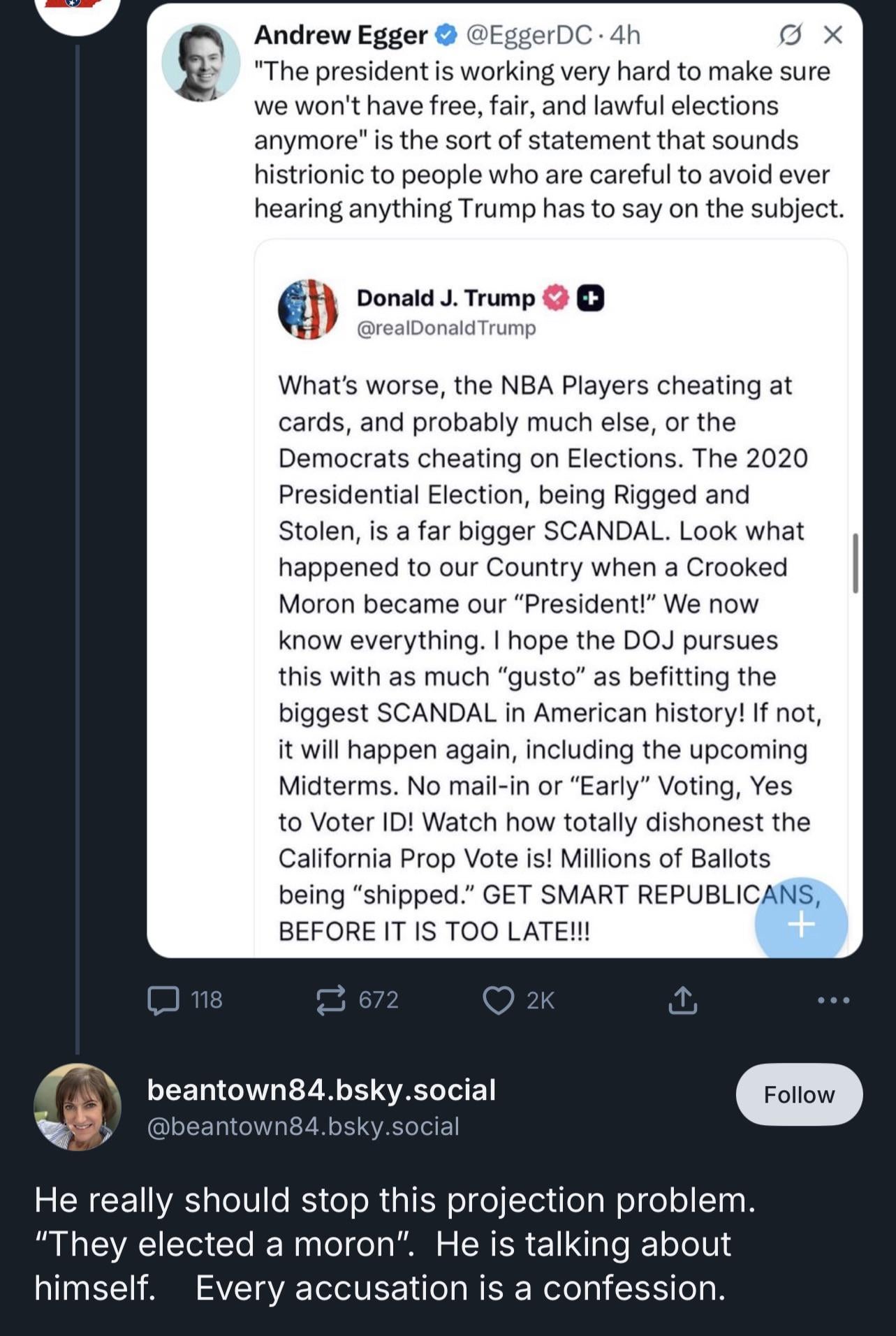This screenshot has height=1336, width=896.
Task: Click the scrollbar handle on the image
Action: [855, 563]
